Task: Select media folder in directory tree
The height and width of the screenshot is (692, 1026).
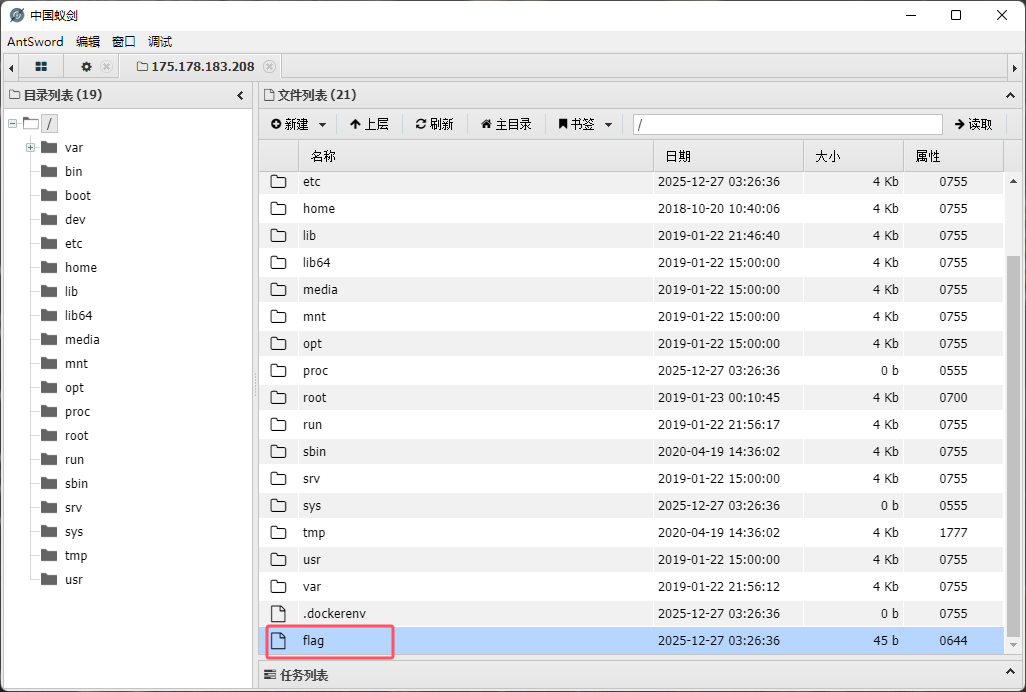Action: click(x=82, y=339)
